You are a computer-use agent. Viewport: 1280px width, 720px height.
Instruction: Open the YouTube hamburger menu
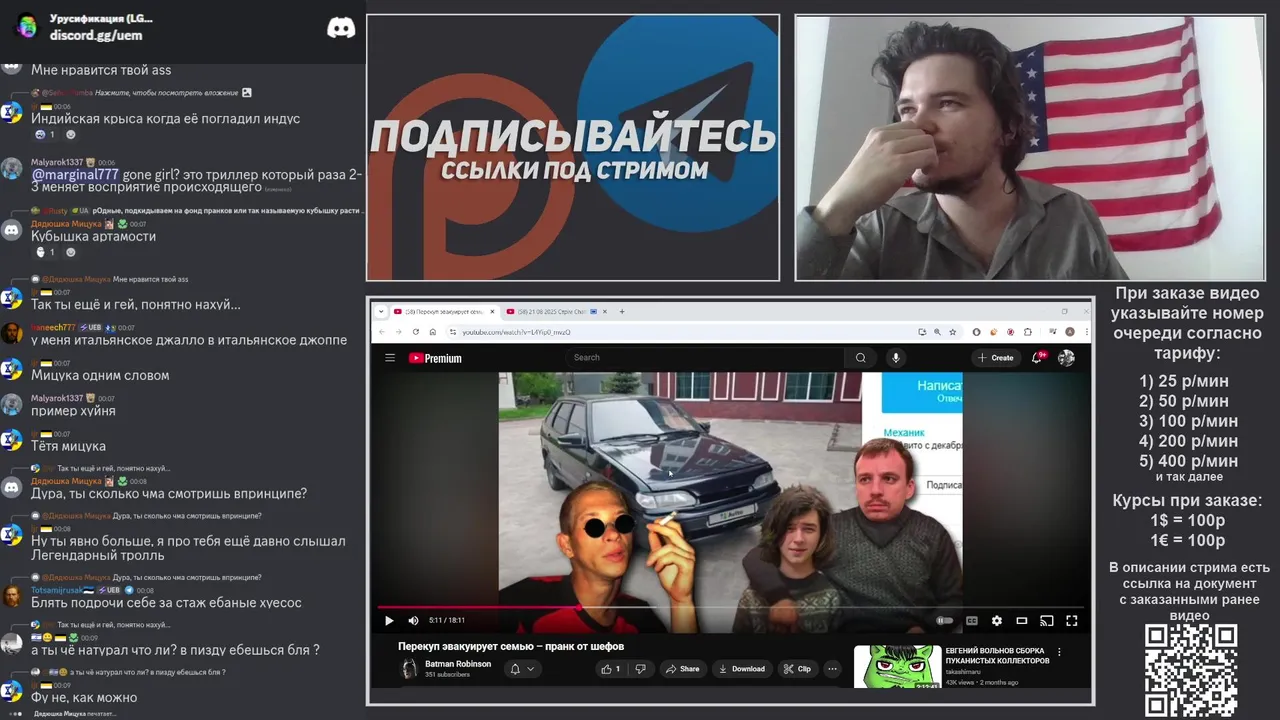pos(390,358)
